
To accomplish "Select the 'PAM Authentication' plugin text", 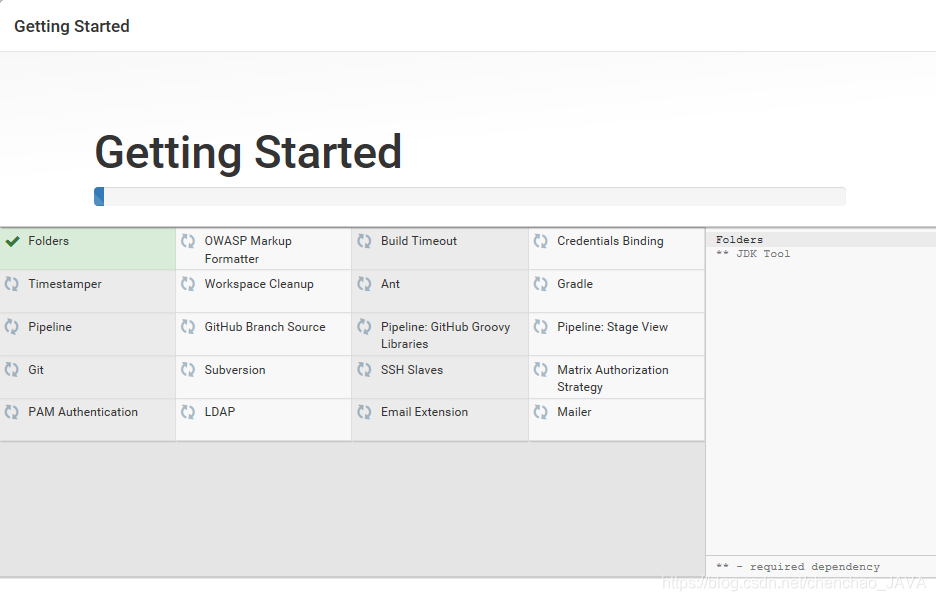I will pyautogui.click(x=83, y=412).
